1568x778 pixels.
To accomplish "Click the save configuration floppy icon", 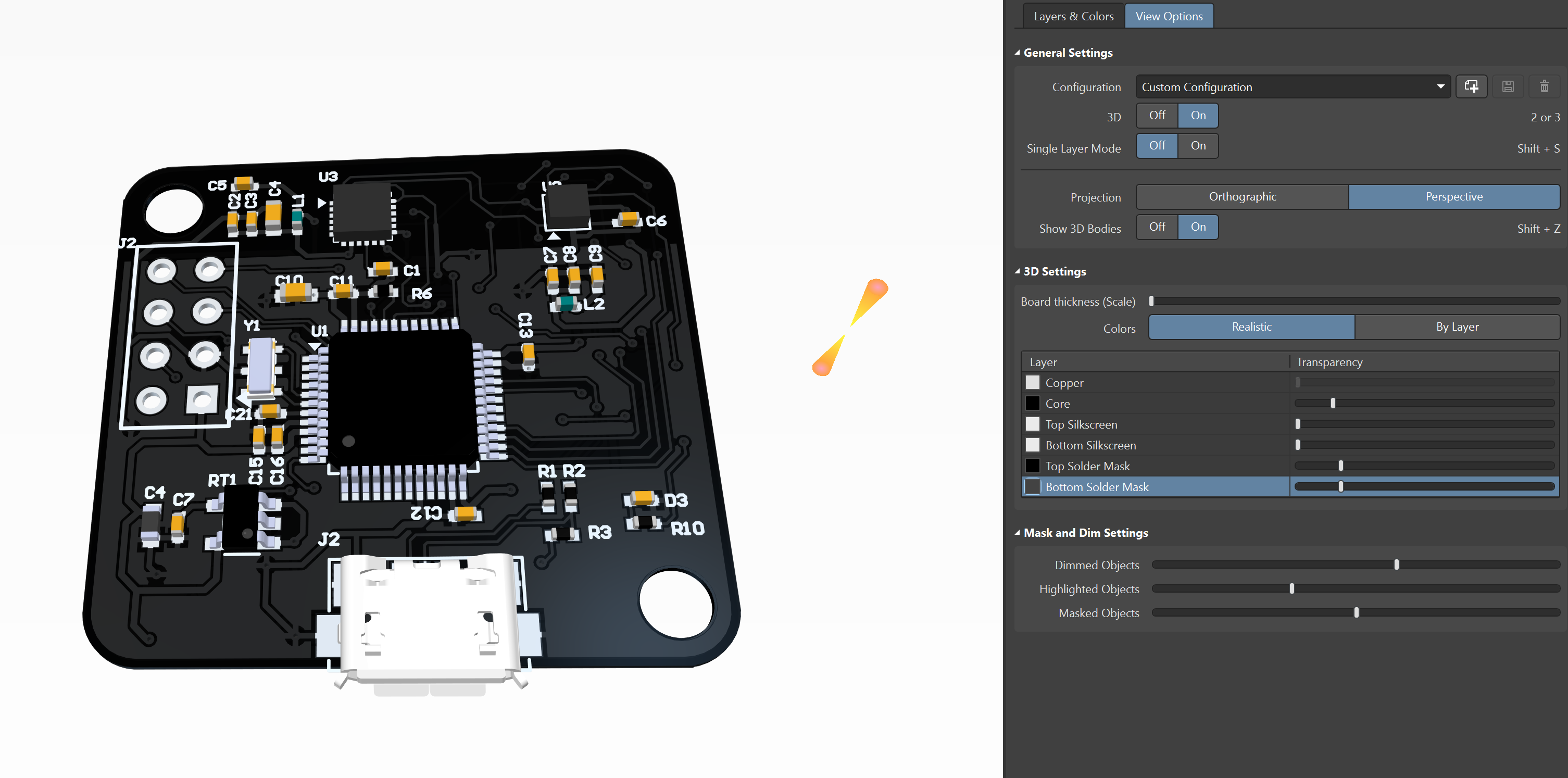I will (x=1507, y=86).
